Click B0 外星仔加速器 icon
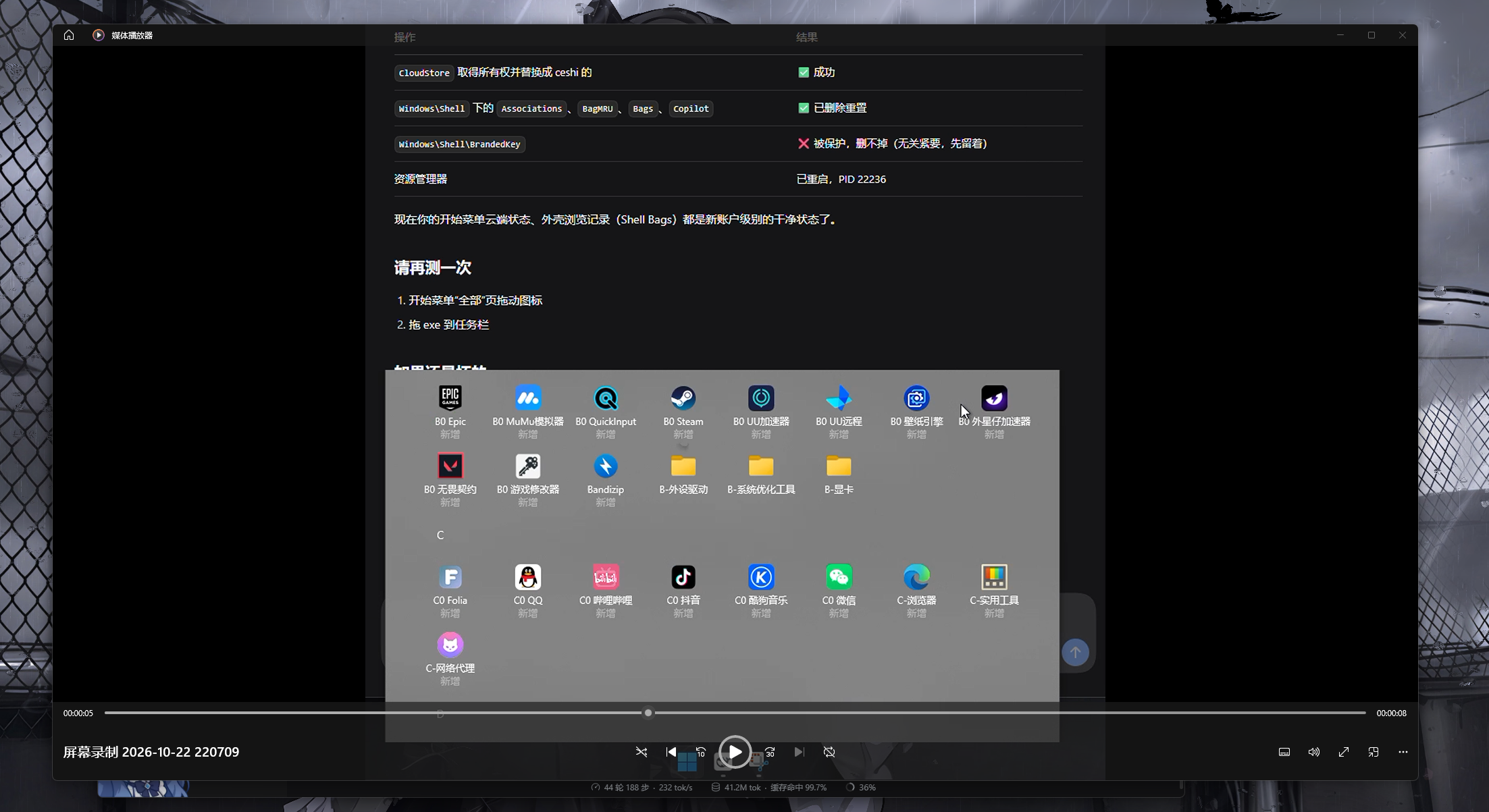This screenshot has width=1489, height=812. (994, 398)
